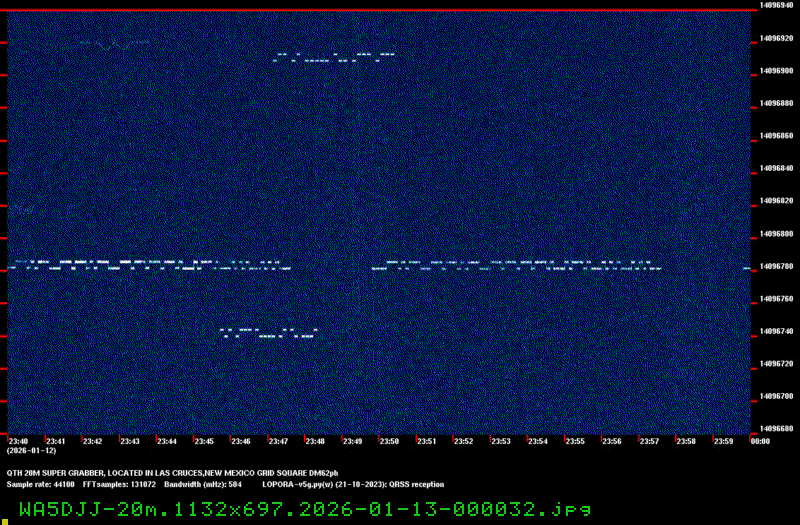Image resolution: width=800 pixels, height=525 pixels.
Task: Click the FFTsamples: 131072 text
Action: tap(119, 485)
